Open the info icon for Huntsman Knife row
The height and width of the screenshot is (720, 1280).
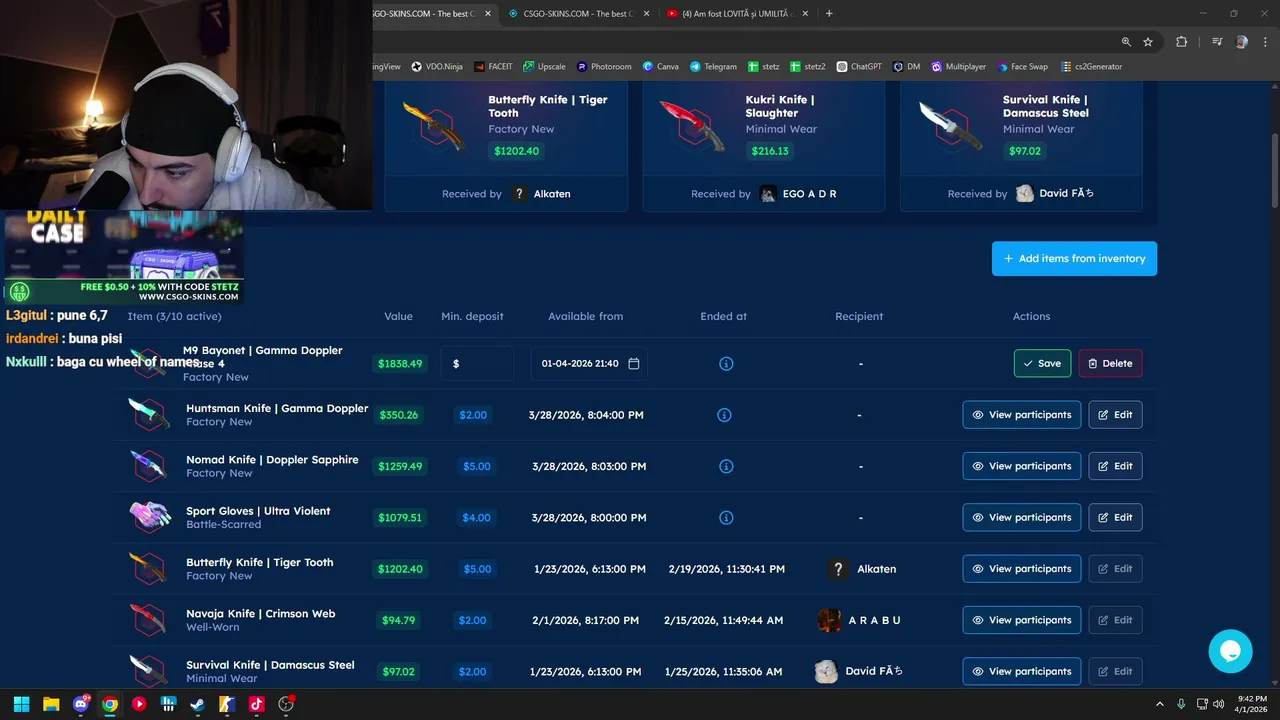[725, 415]
